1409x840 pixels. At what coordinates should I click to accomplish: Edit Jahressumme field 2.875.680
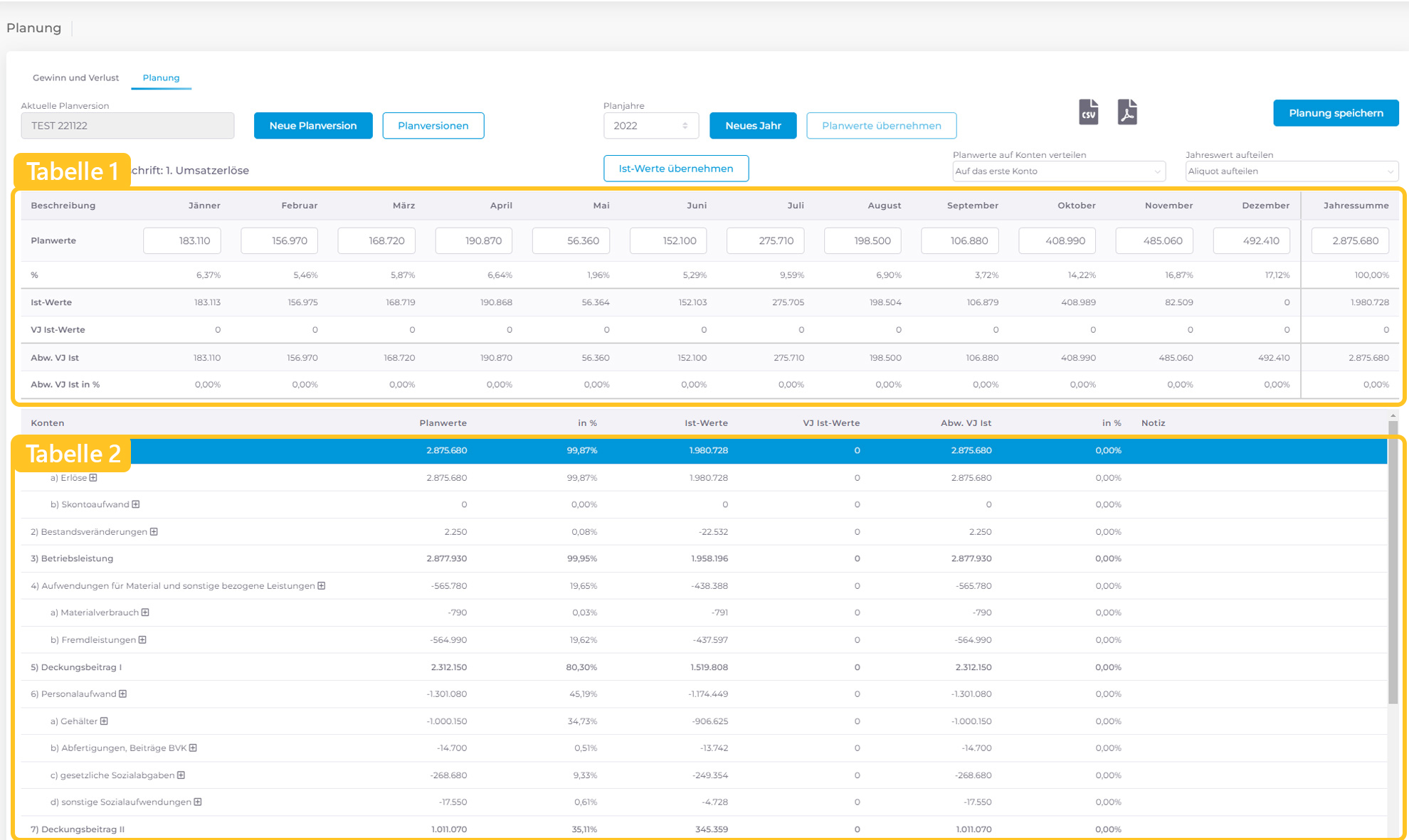pos(1351,240)
